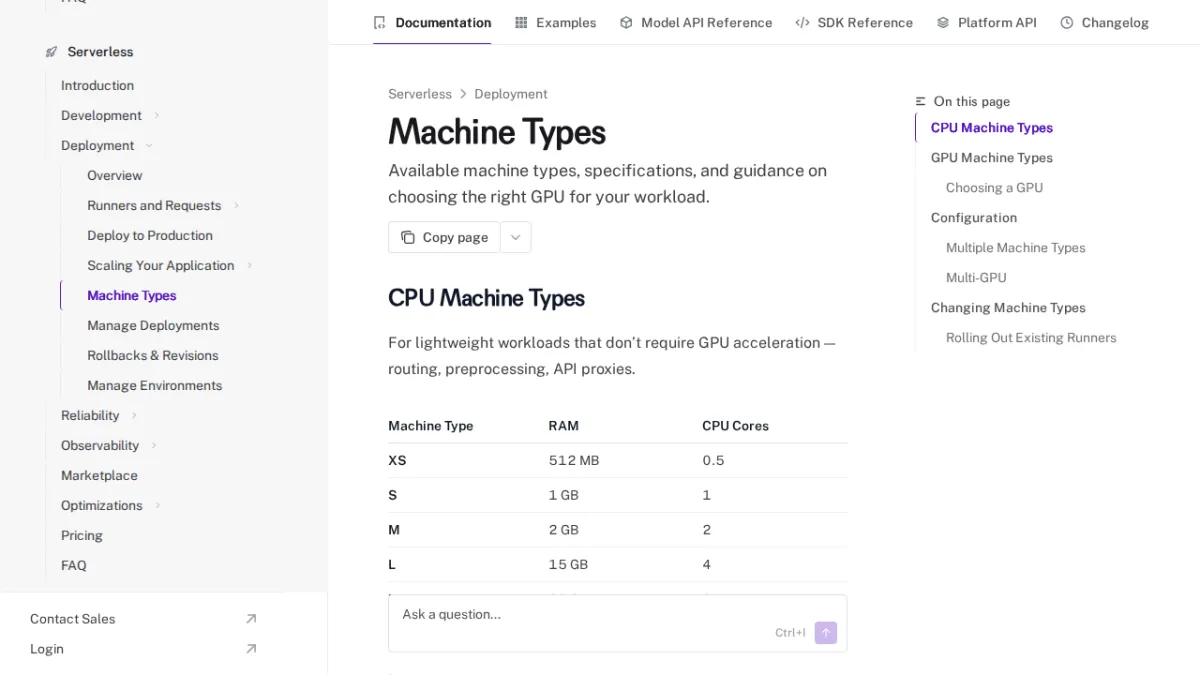This screenshot has width=1200, height=675.
Task: Jump to Multi-GPU section
Action: [976, 278]
